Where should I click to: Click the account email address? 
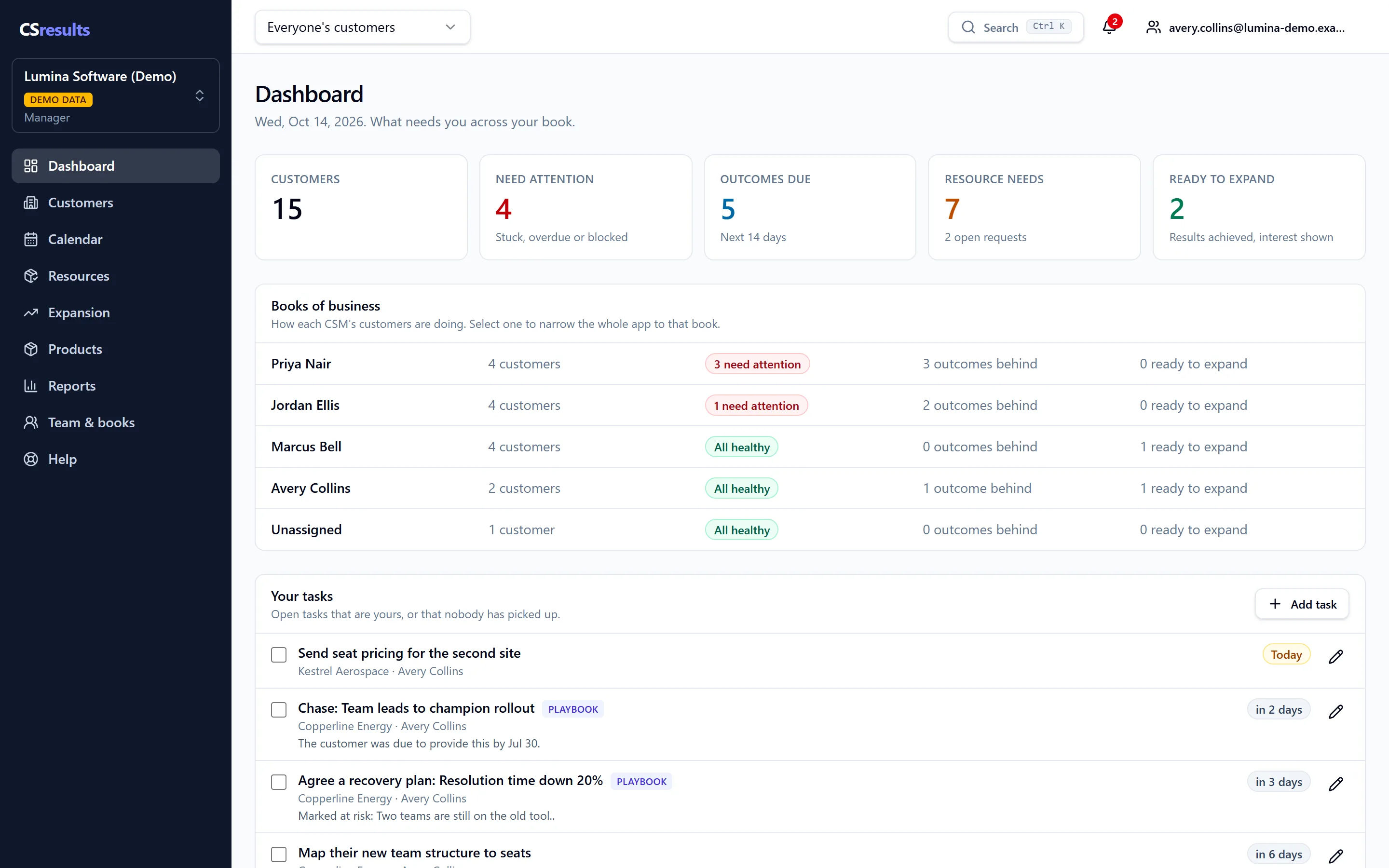[1256, 27]
